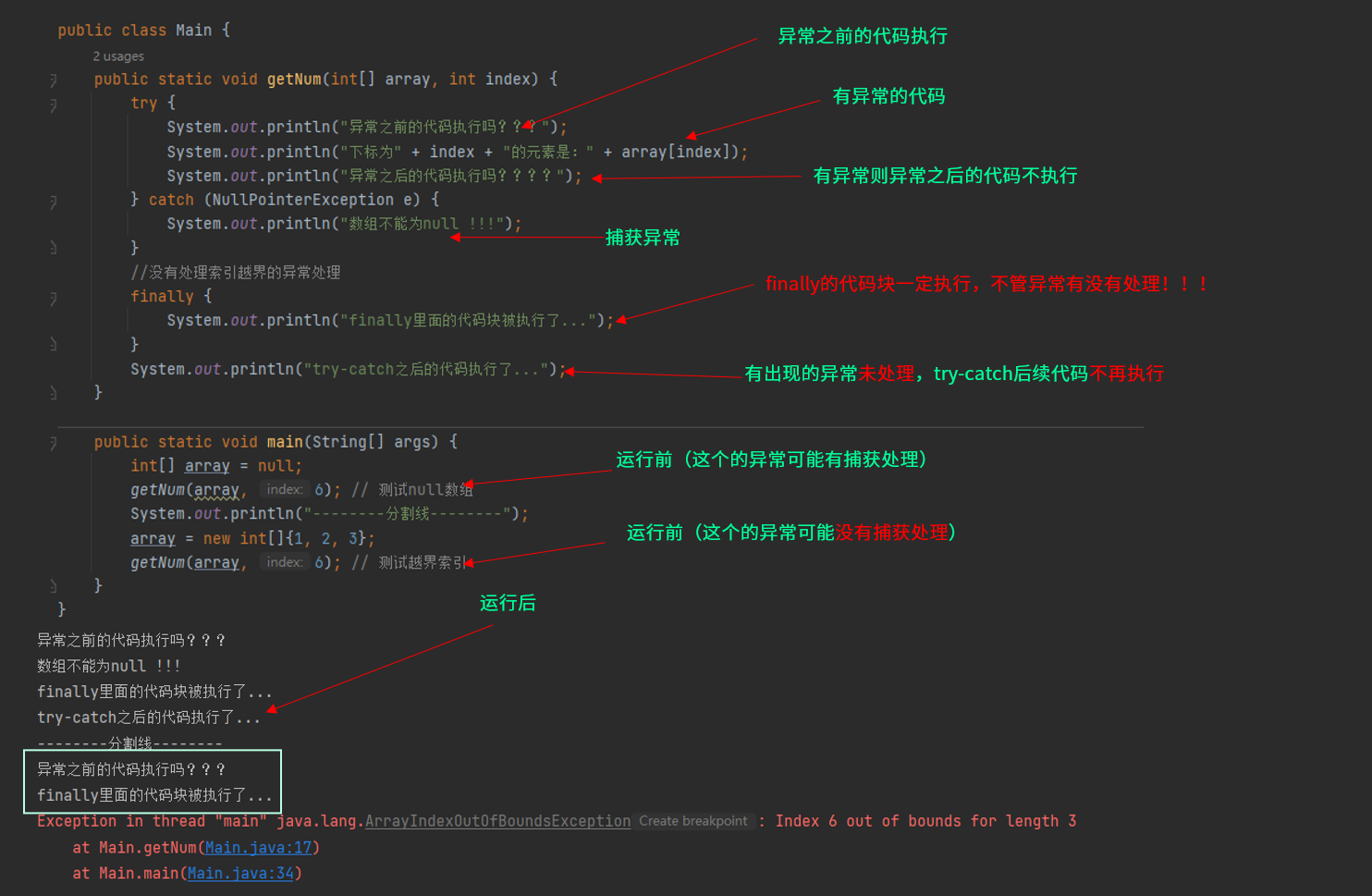Click the fold end marker closing the catch block
1372x896 pixels.
point(53,248)
